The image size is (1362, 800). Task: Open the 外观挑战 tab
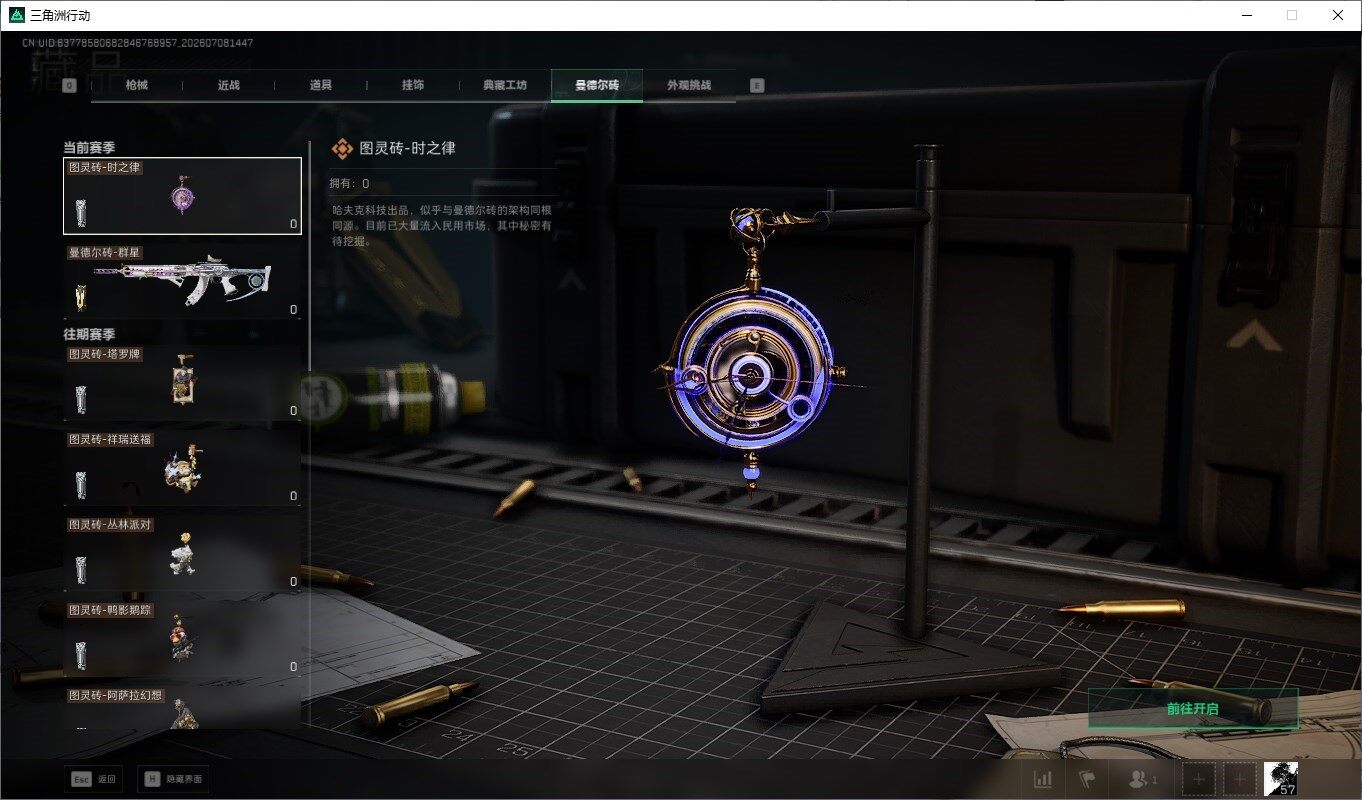(689, 86)
